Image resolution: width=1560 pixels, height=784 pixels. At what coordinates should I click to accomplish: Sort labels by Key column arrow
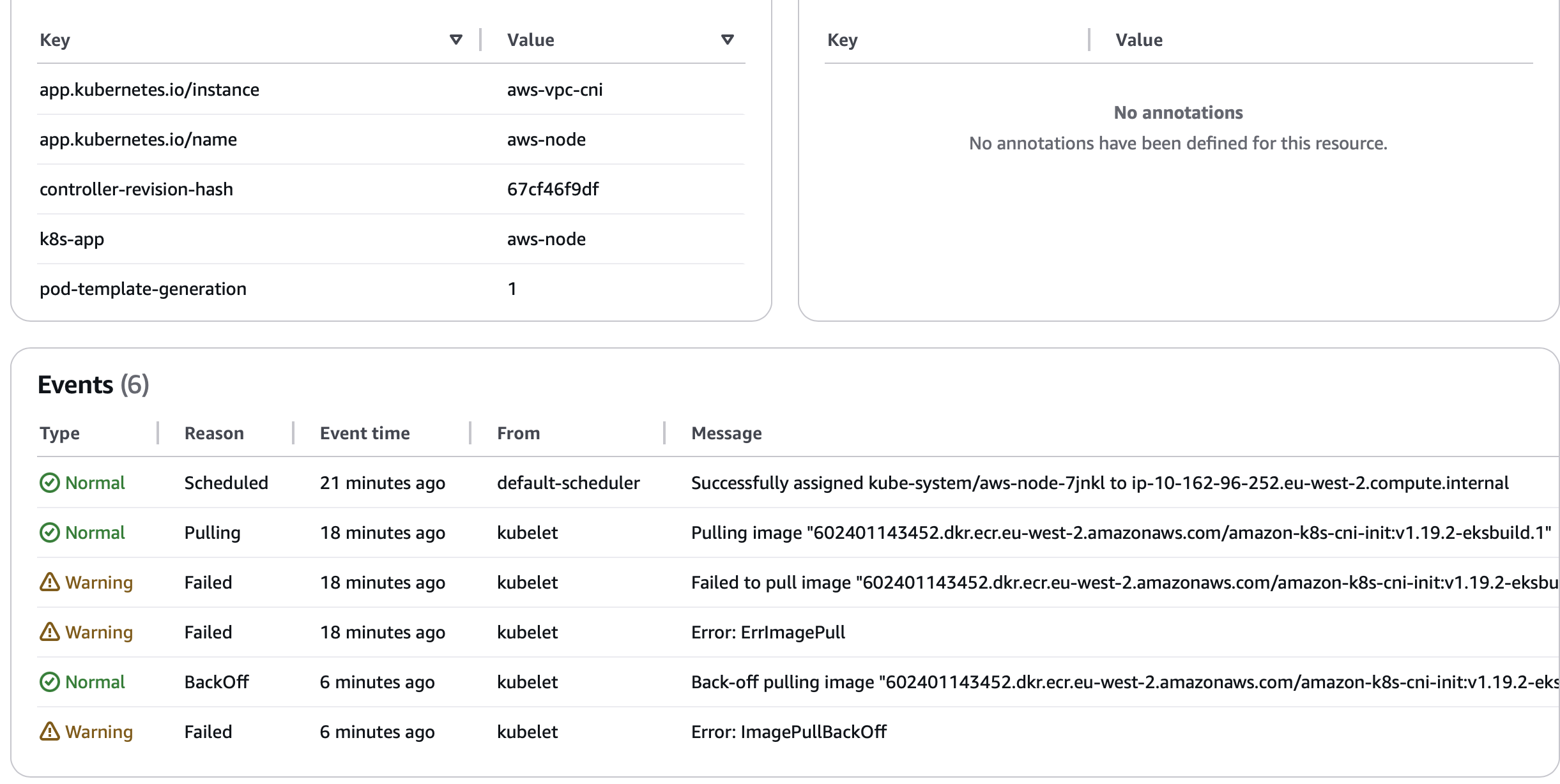(x=455, y=40)
